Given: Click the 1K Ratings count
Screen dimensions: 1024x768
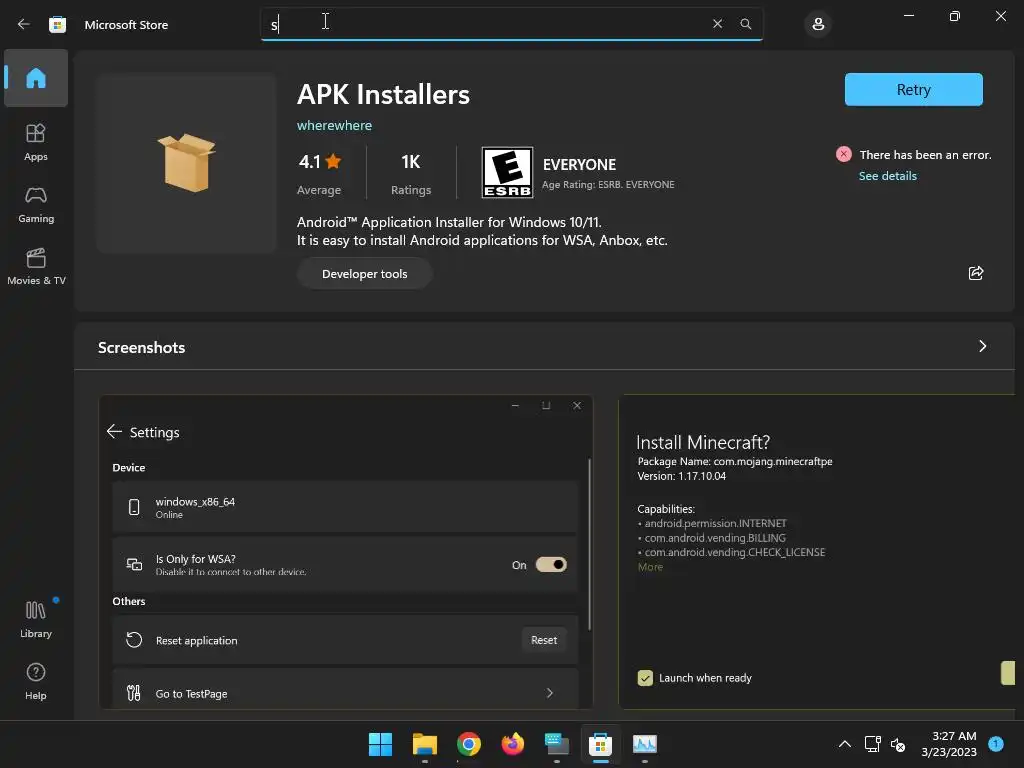Looking at the screenshot, I should tap(411, 174).
